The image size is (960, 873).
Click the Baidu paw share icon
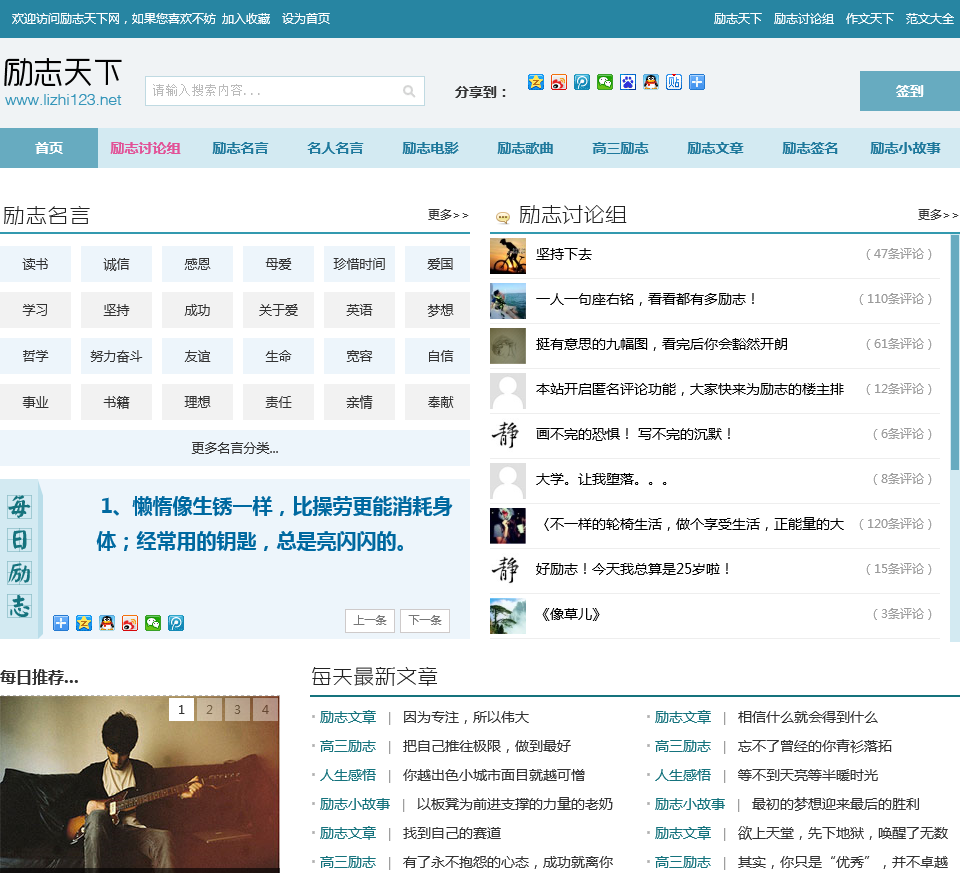coord(628,82)
